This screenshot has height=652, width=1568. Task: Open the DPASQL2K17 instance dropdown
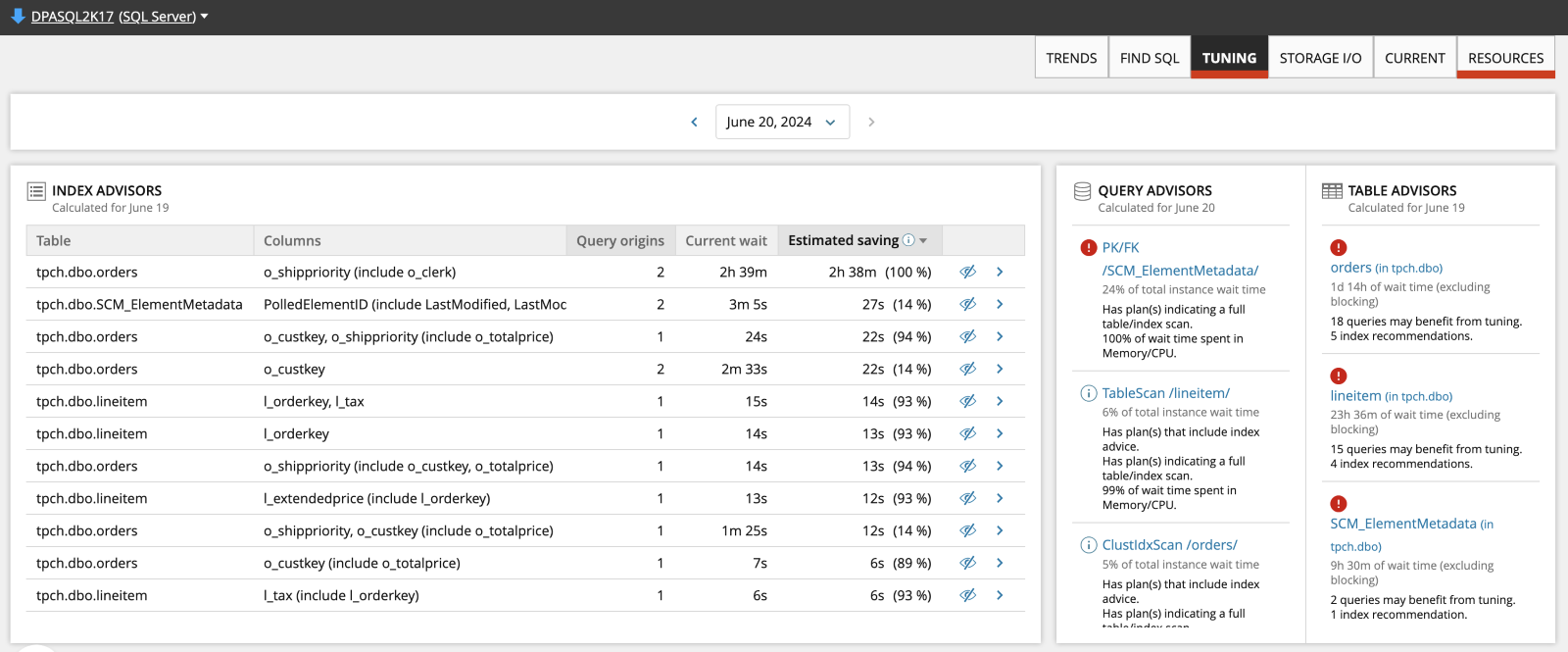(x=204, y=17)
